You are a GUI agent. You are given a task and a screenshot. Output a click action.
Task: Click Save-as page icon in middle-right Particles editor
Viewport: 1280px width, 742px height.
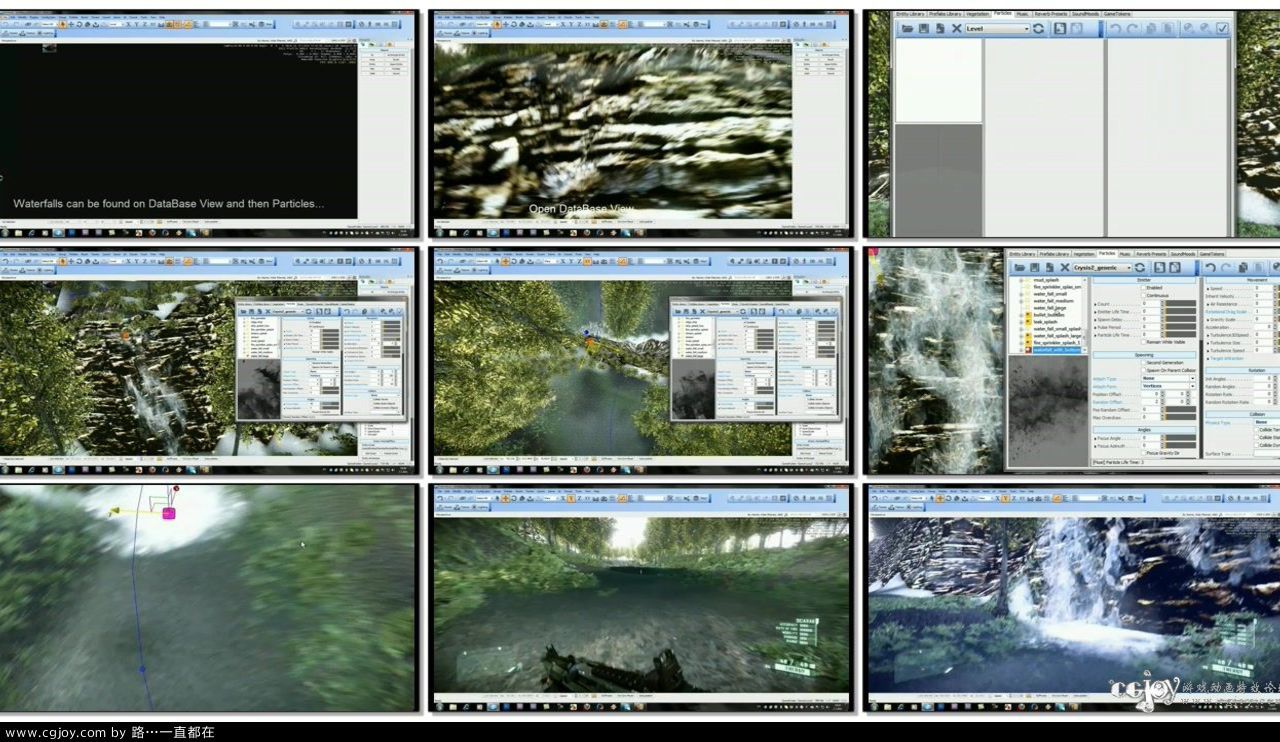pos(1050,267)
